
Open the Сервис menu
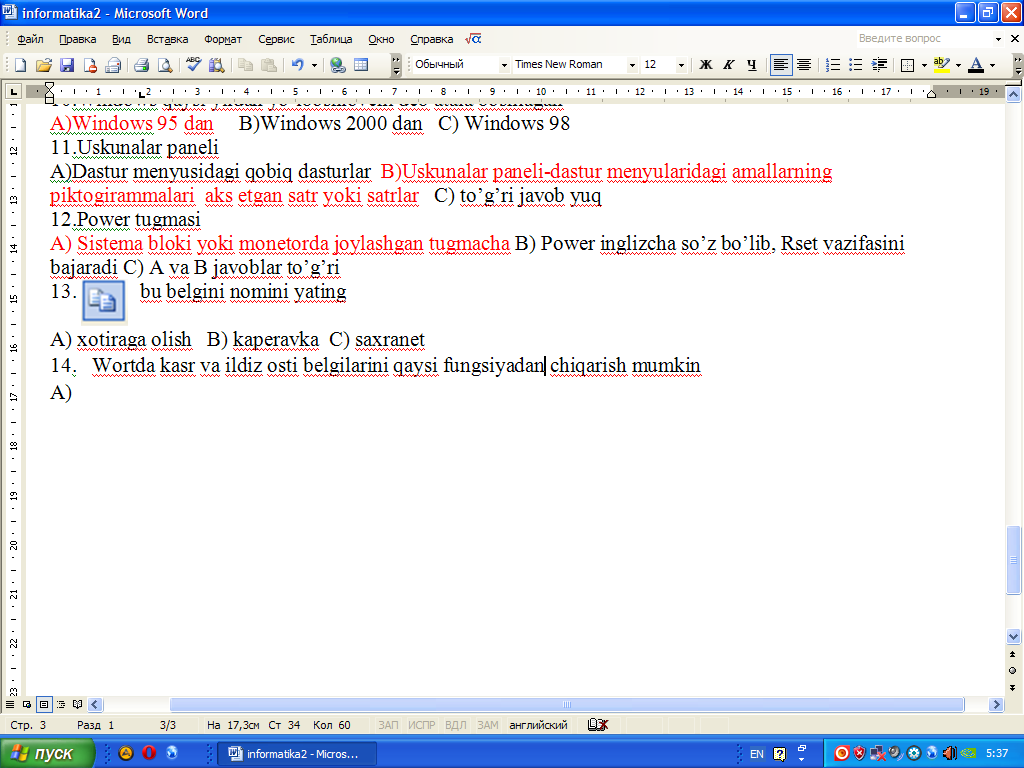click(x=276, y=39)
